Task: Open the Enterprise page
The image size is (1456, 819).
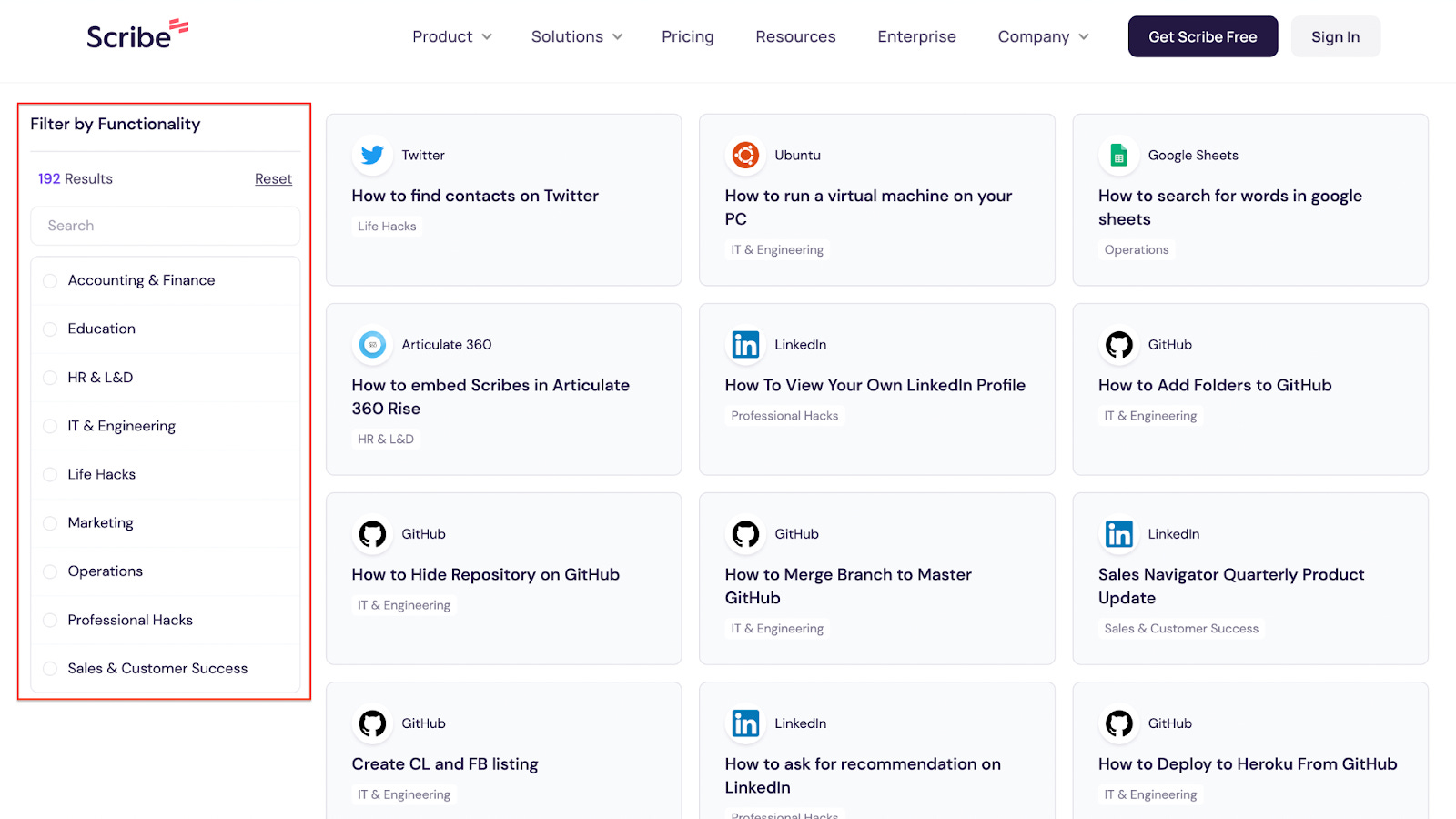Action: (916, 36)
